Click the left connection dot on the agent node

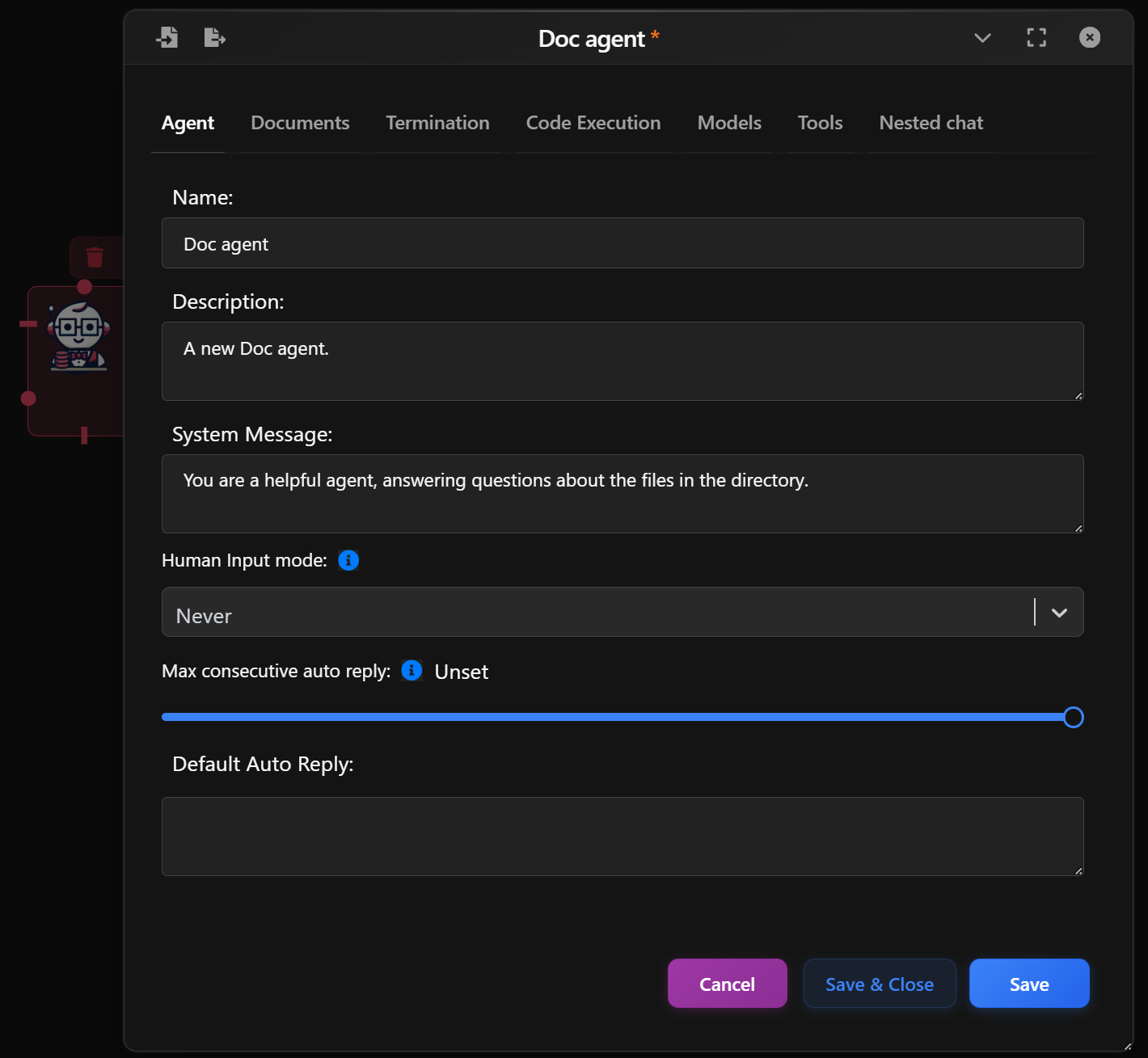(29, 398)
